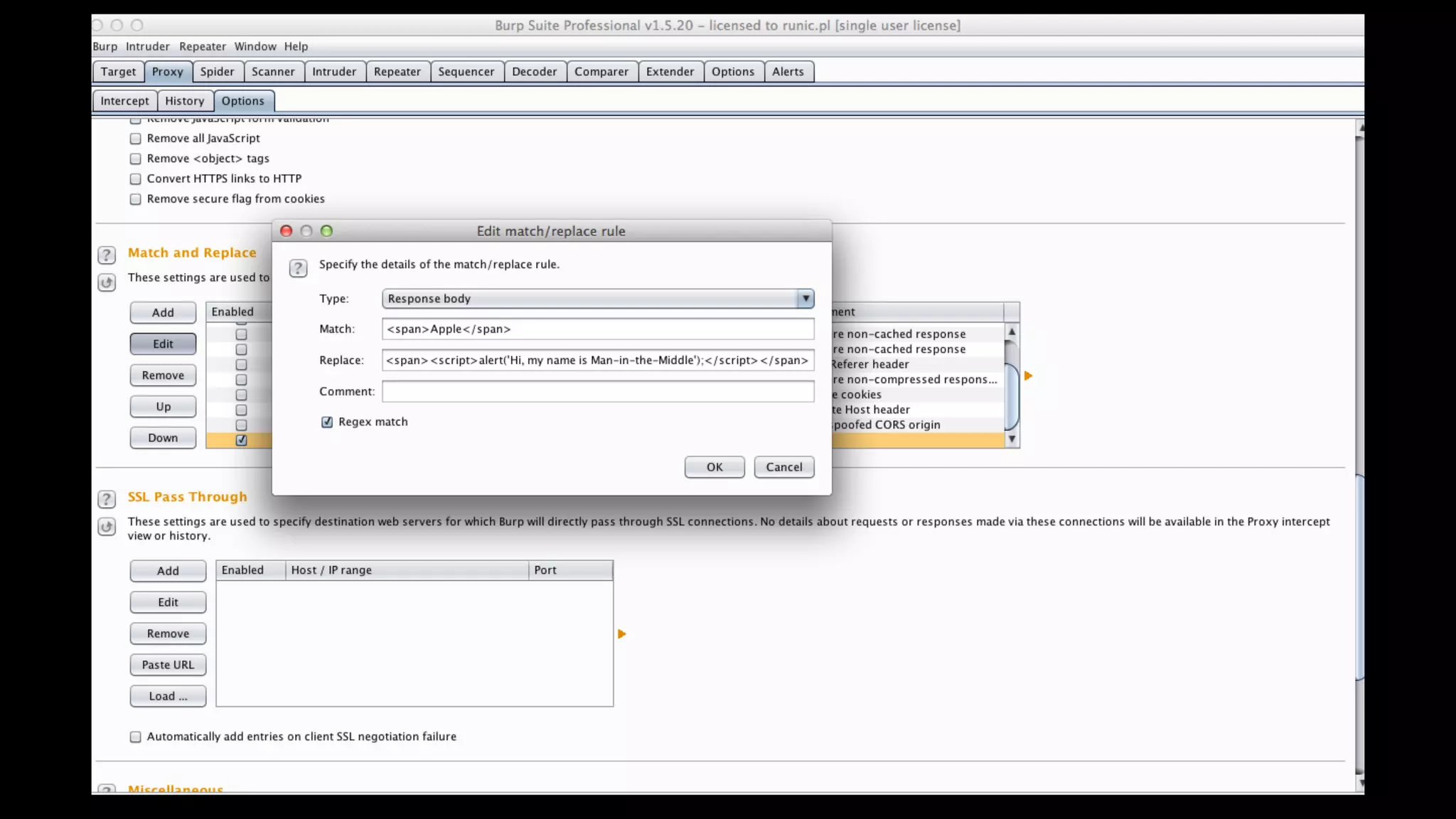Click orange arrow beside match/replace table
This screenshot has height=819, width=1456.
click(x=1028, y=375)
